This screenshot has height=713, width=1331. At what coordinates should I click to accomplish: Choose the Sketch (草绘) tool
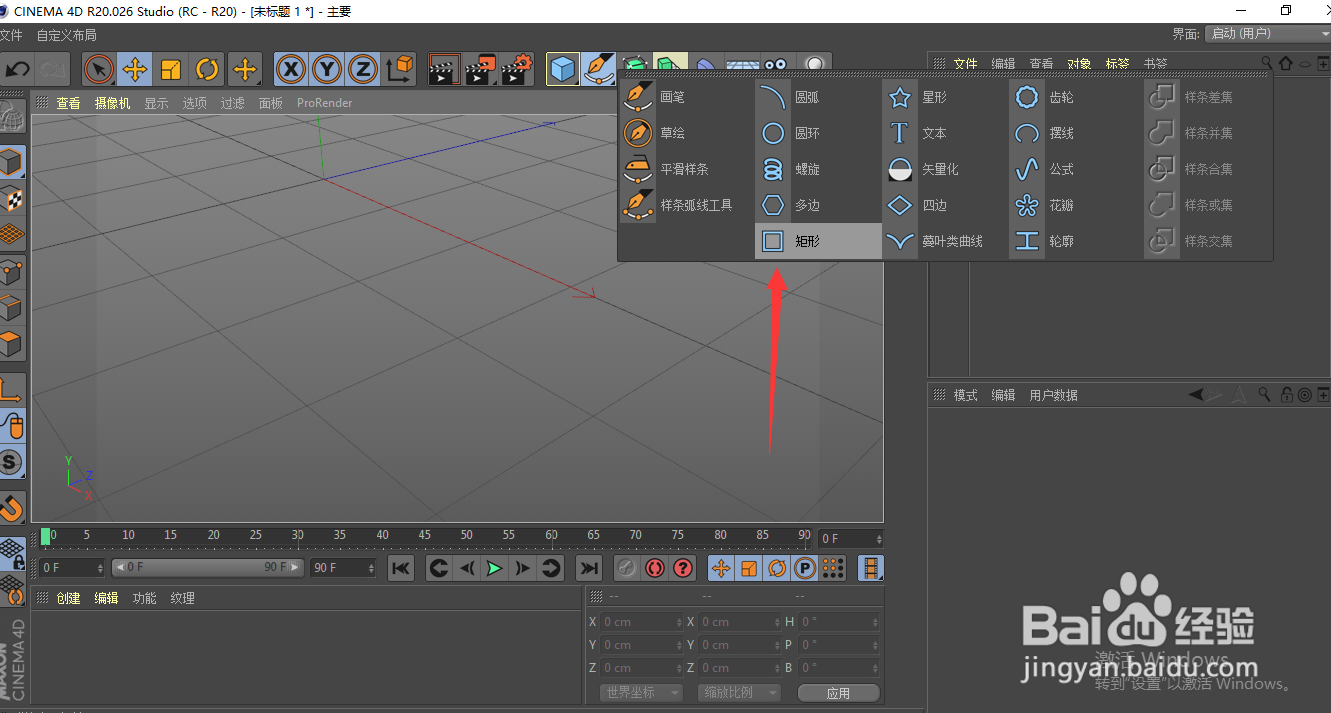tap(686, 133)
